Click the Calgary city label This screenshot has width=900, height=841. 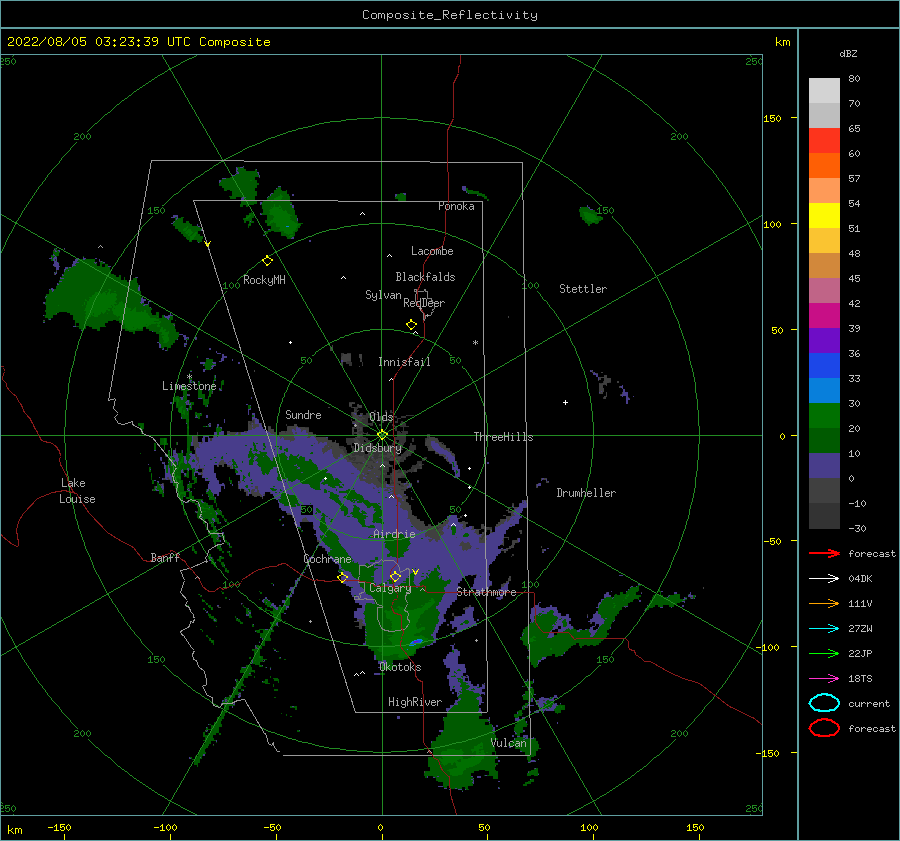[x=390, y=588]
